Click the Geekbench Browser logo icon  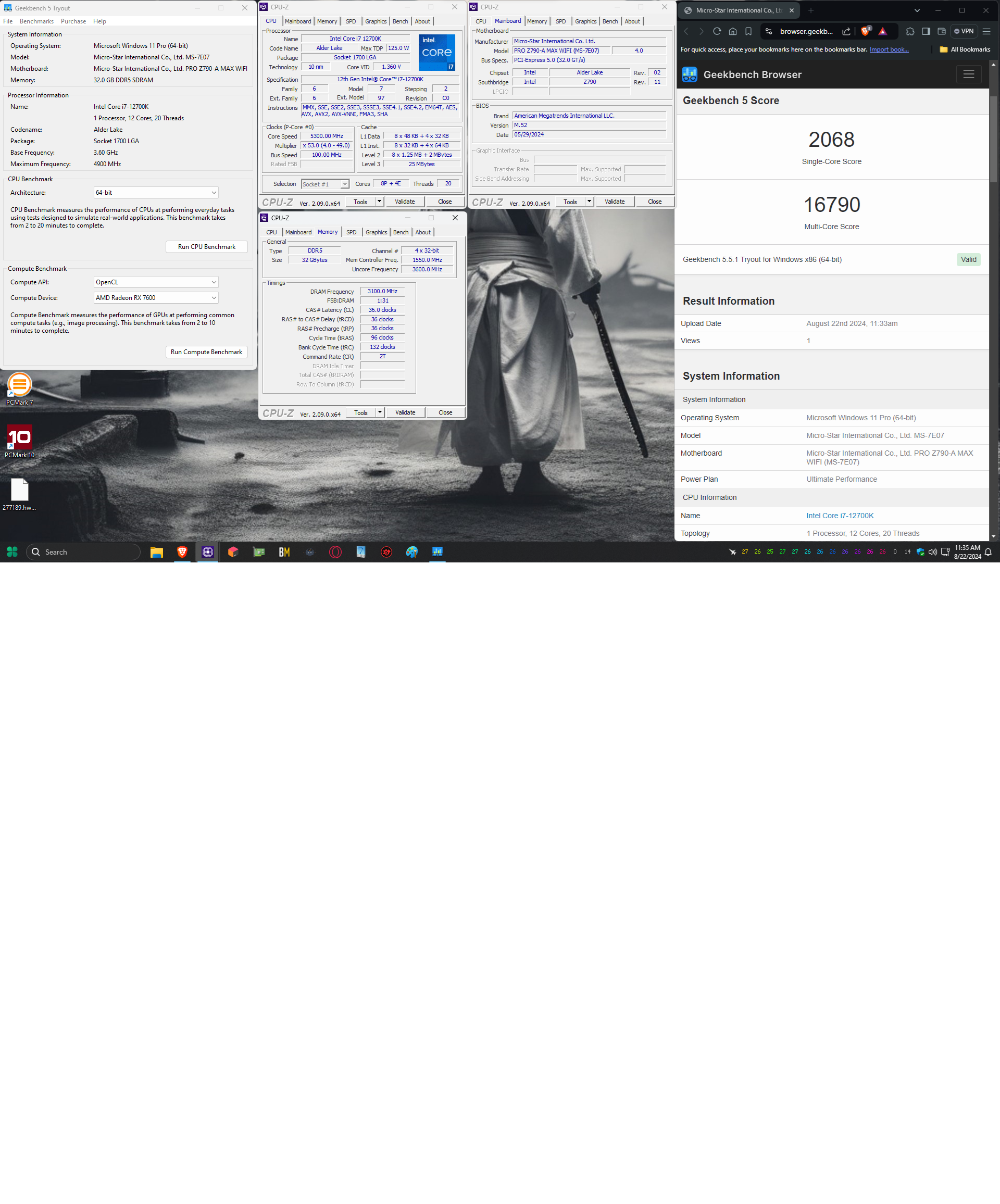pos(689,74)
